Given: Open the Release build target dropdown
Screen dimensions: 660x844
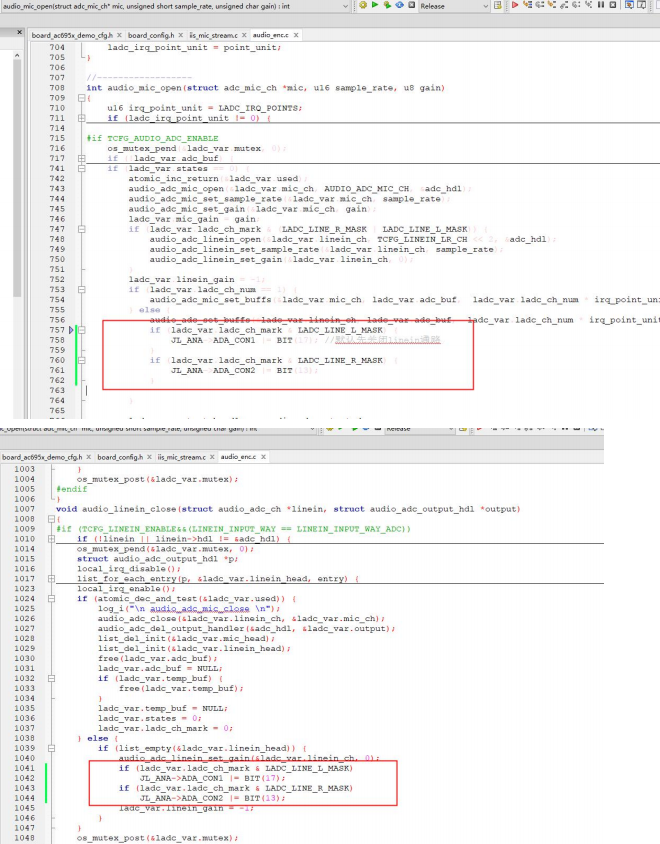Looking at the screenshot, I should point(454,6).
